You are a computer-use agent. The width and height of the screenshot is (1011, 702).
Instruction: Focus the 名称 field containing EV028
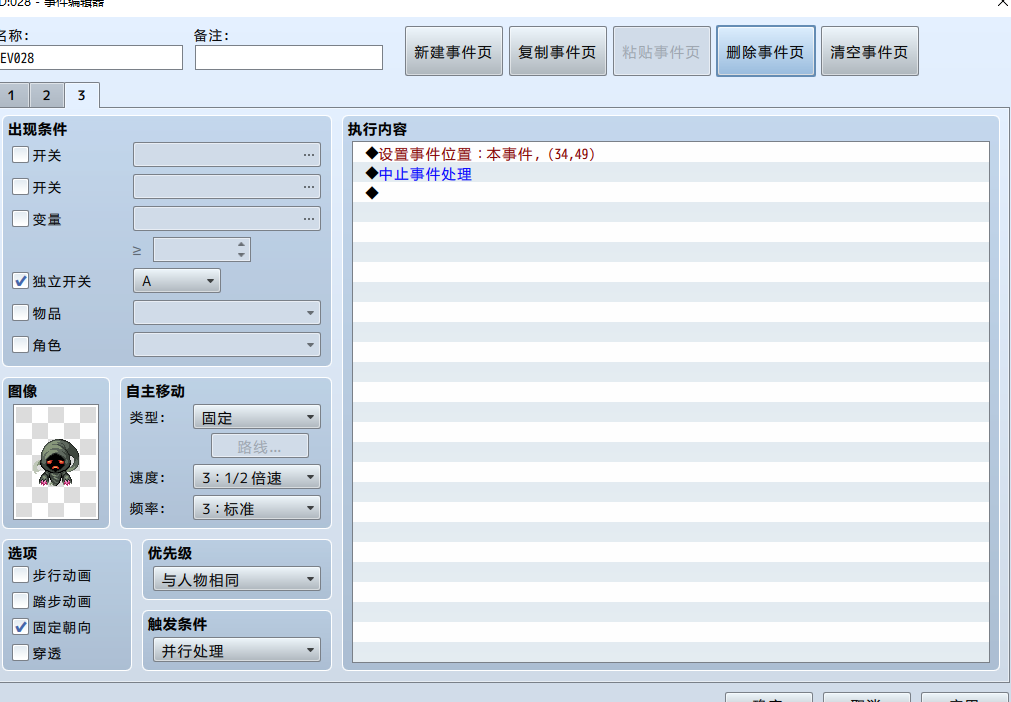point(90,57)
